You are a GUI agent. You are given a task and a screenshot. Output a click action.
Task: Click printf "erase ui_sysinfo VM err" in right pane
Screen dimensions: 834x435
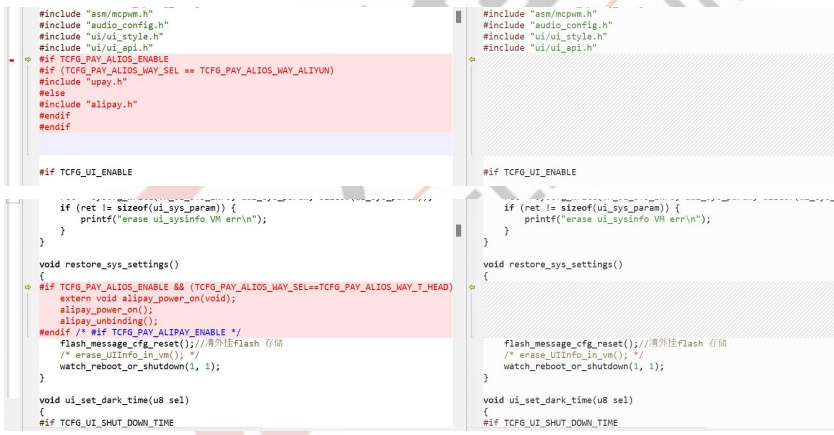tap(618, 220)
